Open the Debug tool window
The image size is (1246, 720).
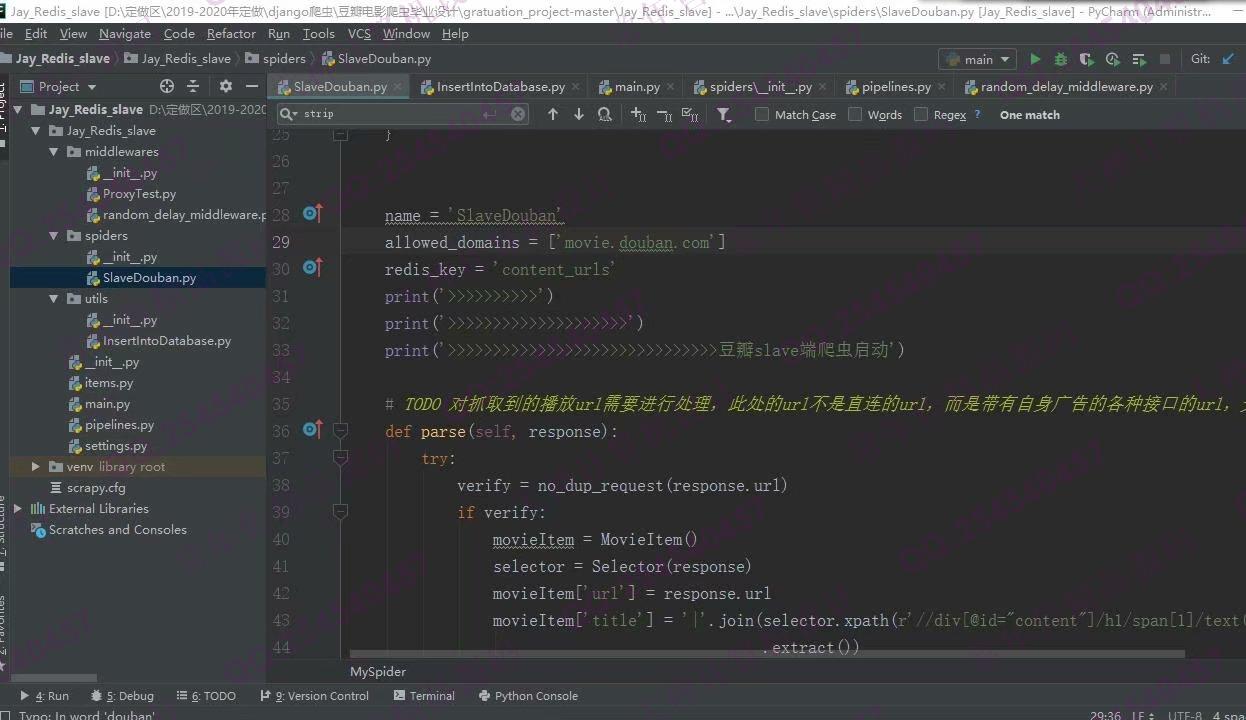tap(122, 696)
